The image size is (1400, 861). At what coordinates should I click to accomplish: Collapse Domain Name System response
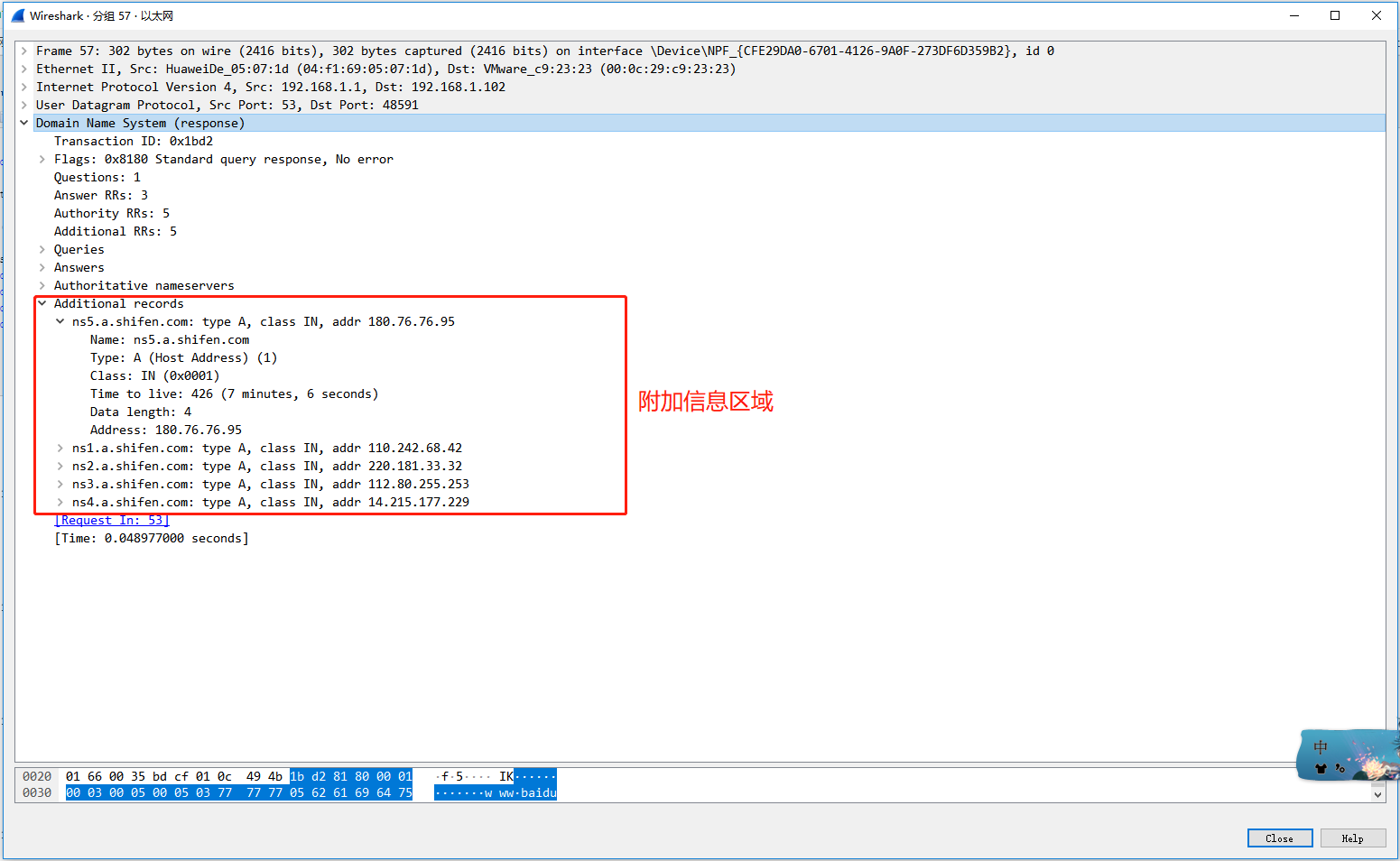[x=24, y=124]
